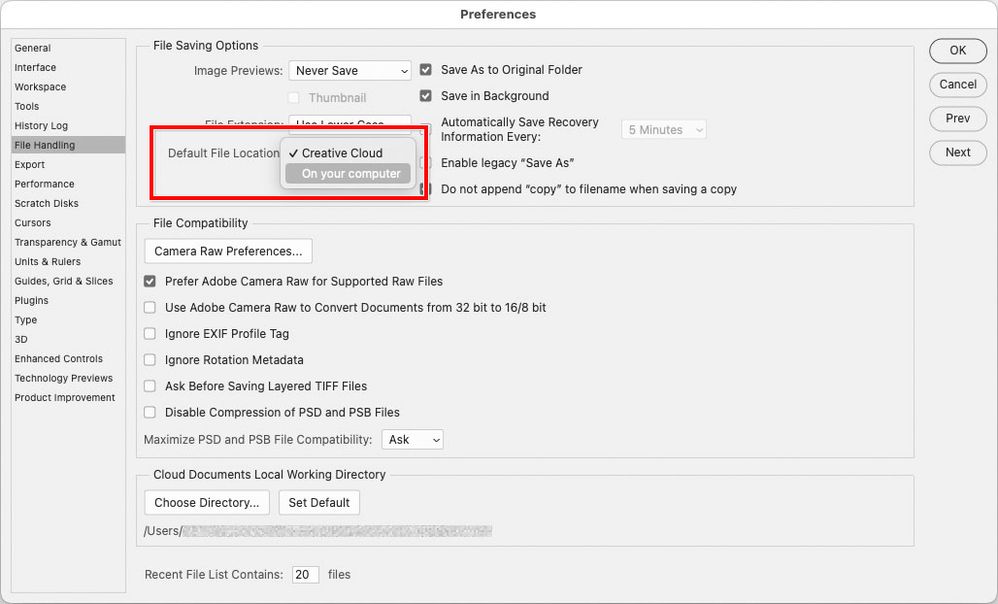Disable Save in Background
This screenshot has width=998, height=604.
coord(425,96)
